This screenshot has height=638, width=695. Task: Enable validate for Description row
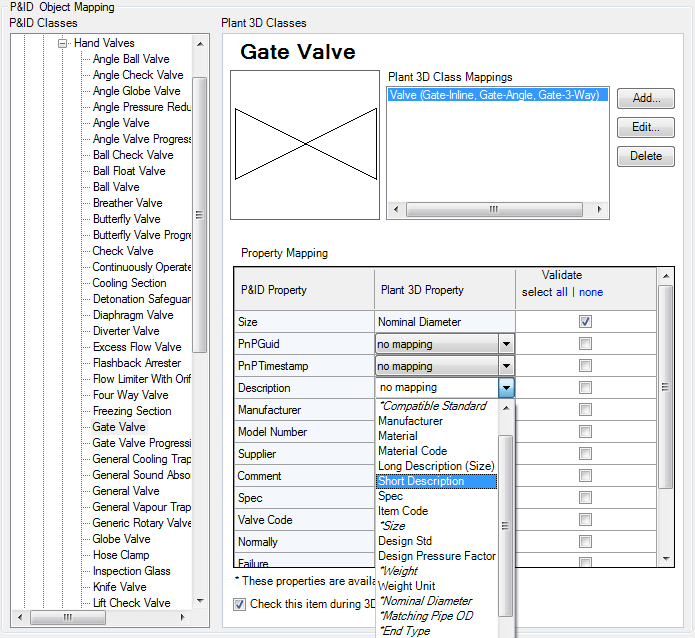pyautogui.click(x=585, y=387)
